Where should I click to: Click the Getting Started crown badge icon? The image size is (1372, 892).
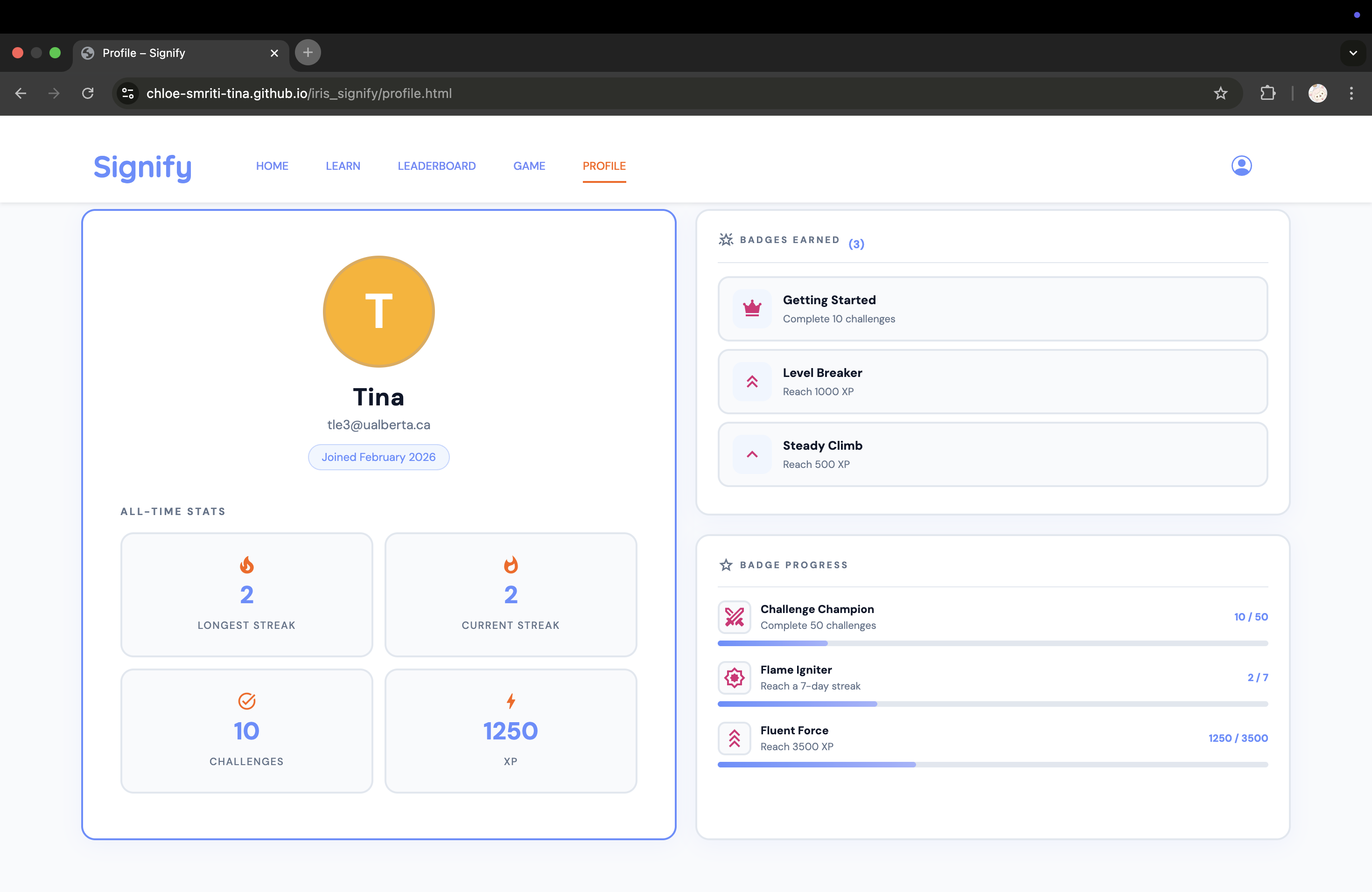click(x=752, y=309)
